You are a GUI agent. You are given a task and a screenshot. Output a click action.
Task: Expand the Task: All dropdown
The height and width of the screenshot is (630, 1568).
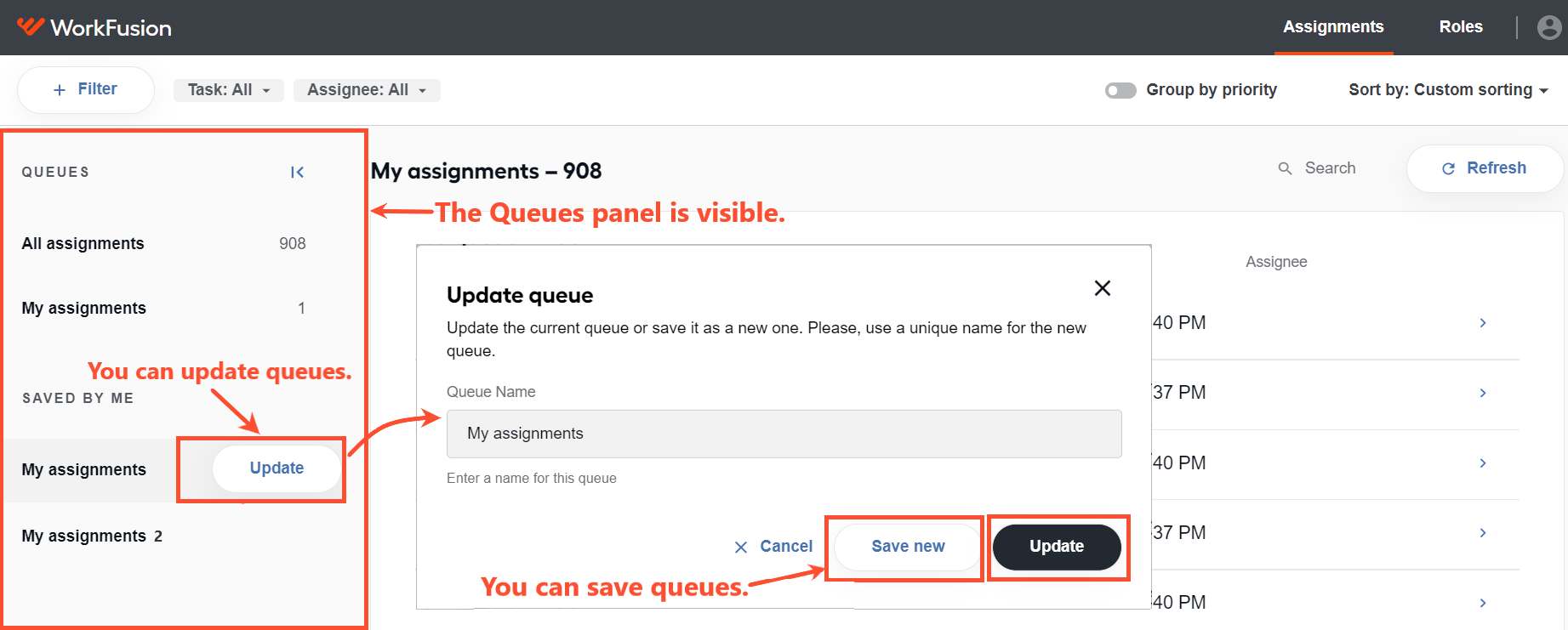pos(229,90)
